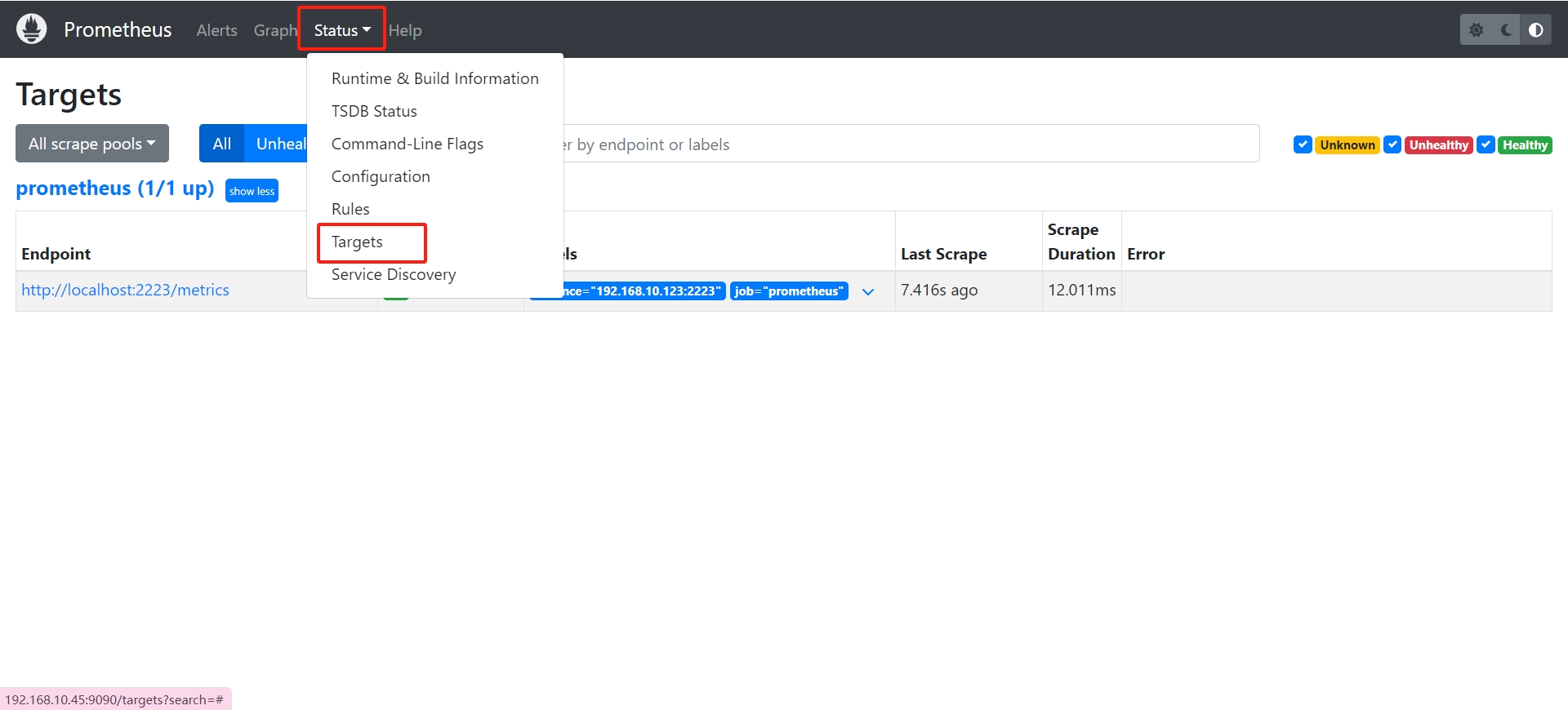Click the Prometheus flame logo icon
This screenshot has height=710, width=1568.
pos(32,29)
